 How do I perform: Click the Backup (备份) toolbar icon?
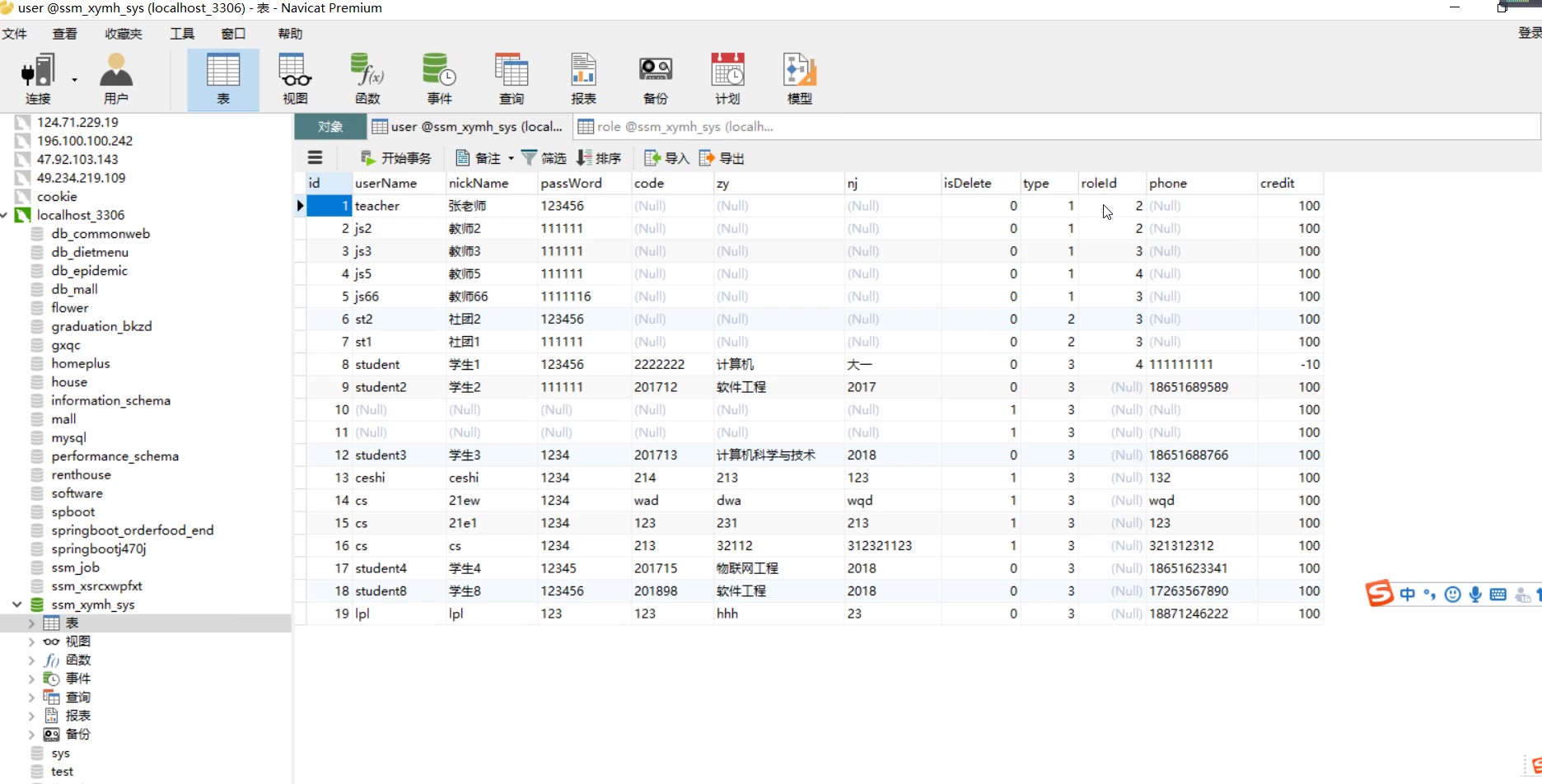point(655,78)
